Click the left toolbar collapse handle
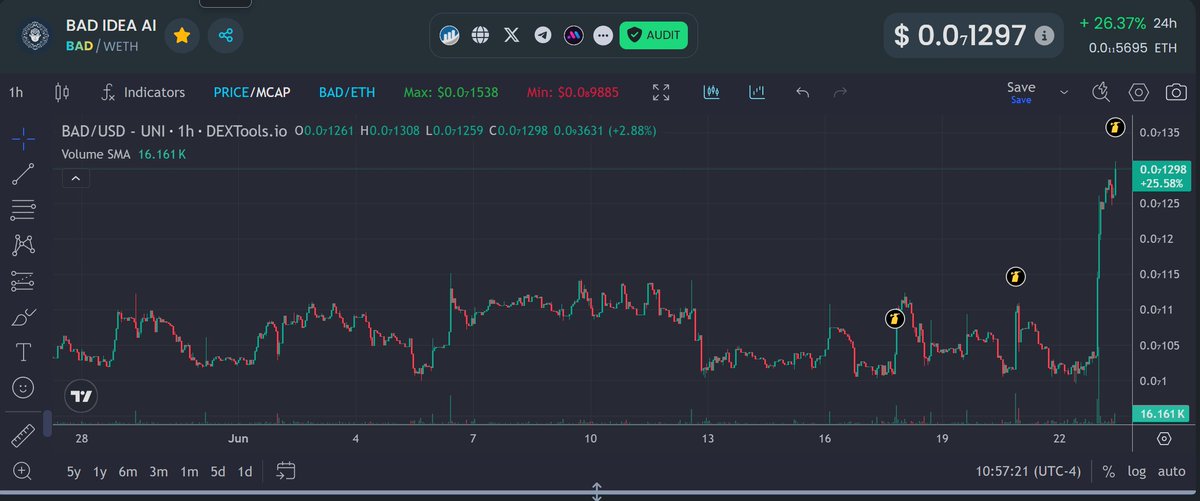 (x=47, y=422)
